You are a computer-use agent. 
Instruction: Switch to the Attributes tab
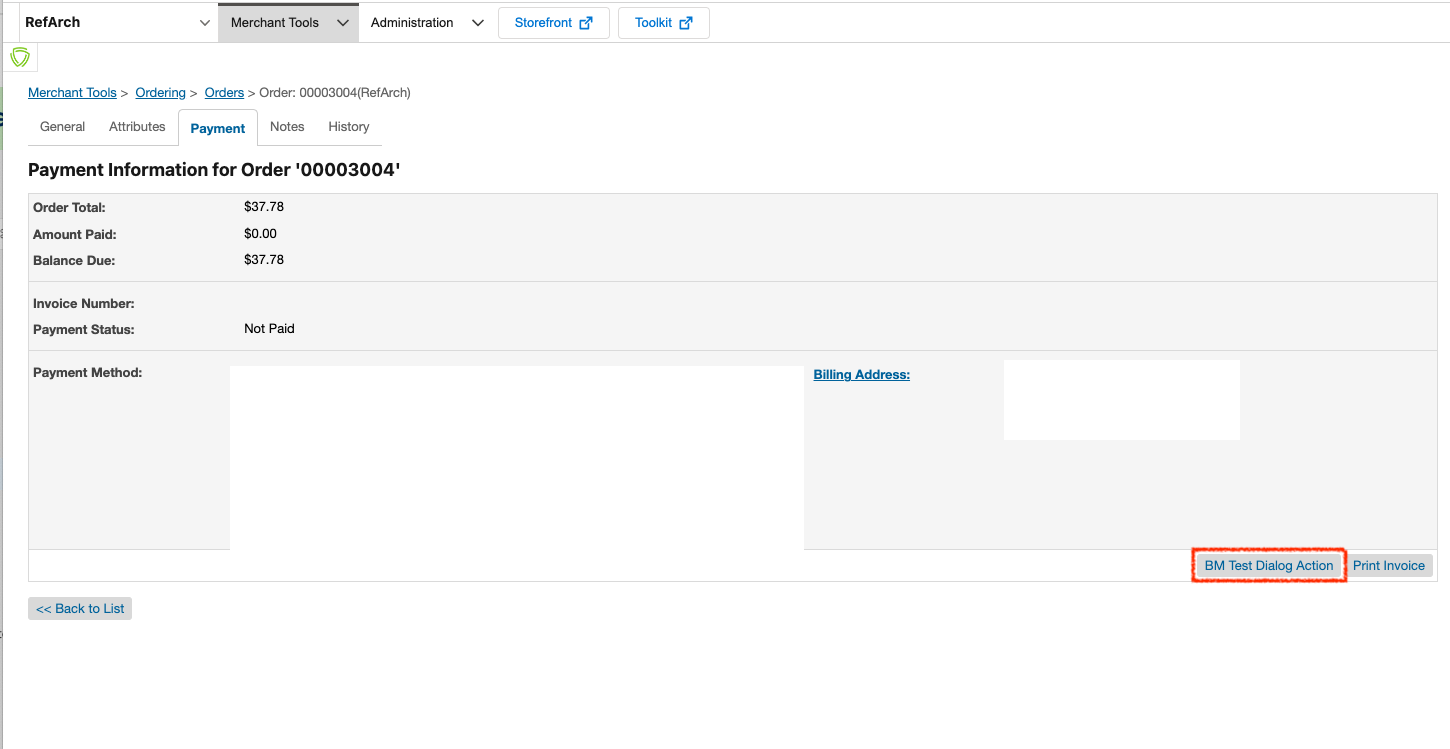pos(137,127)
